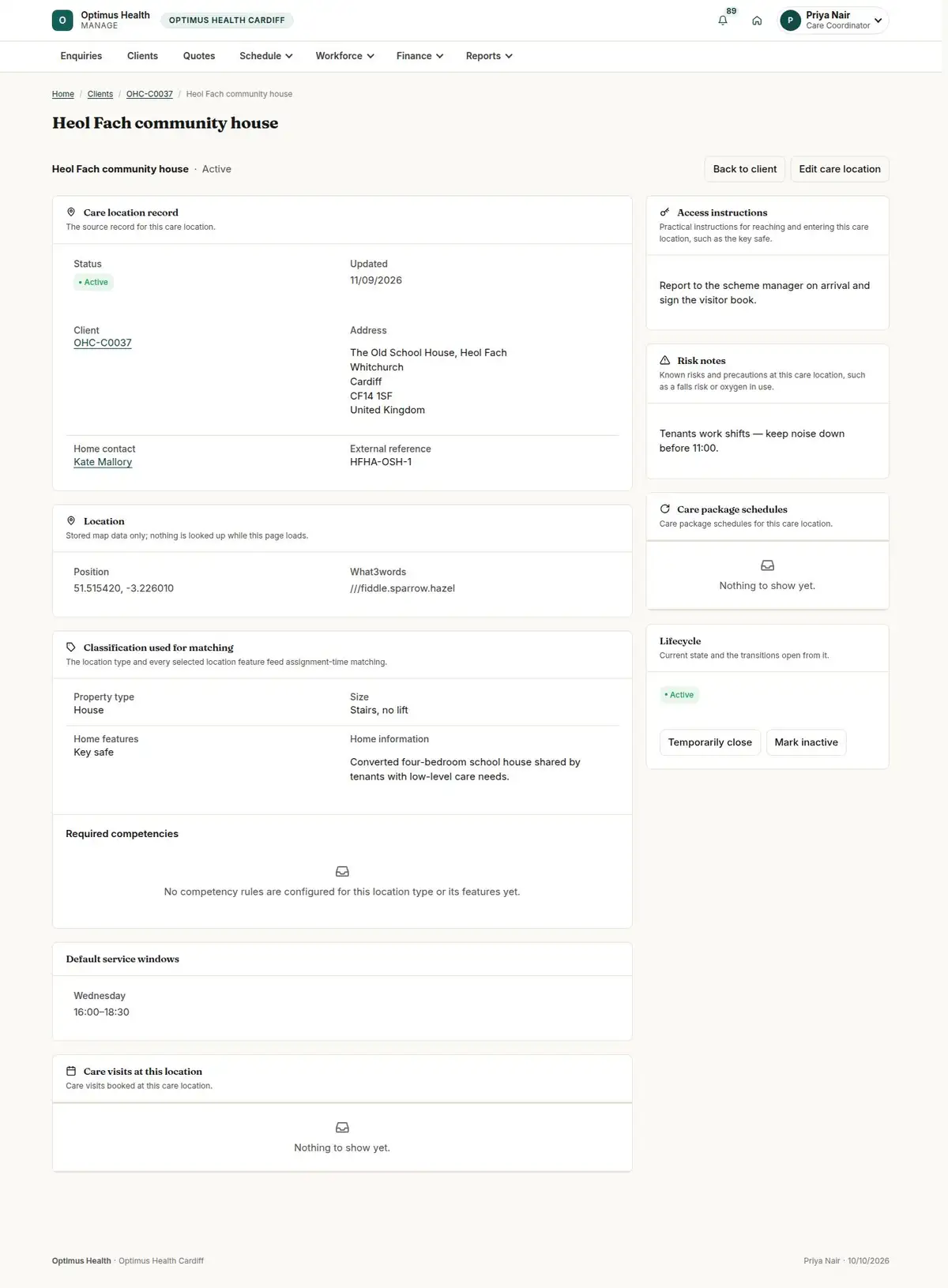Click the postcode CF14 1SF
948x1288 pixels.
click(x=371, y=396)
